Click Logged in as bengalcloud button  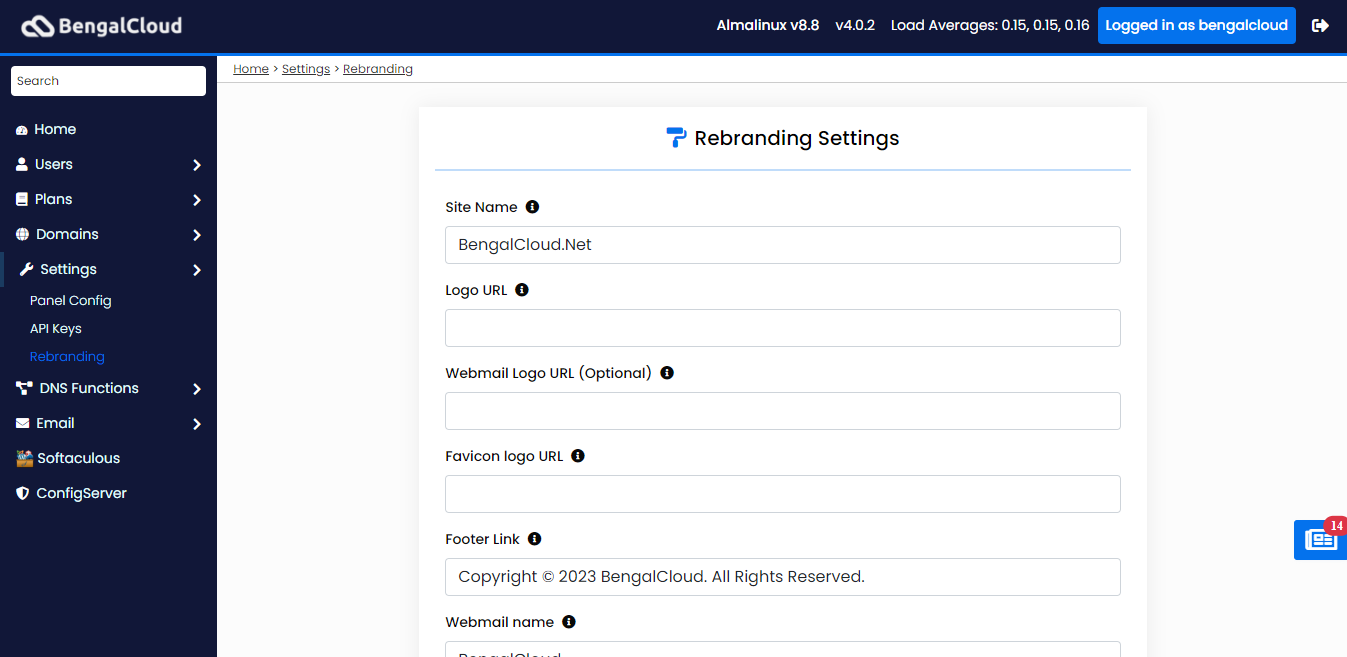[1196, 26]
